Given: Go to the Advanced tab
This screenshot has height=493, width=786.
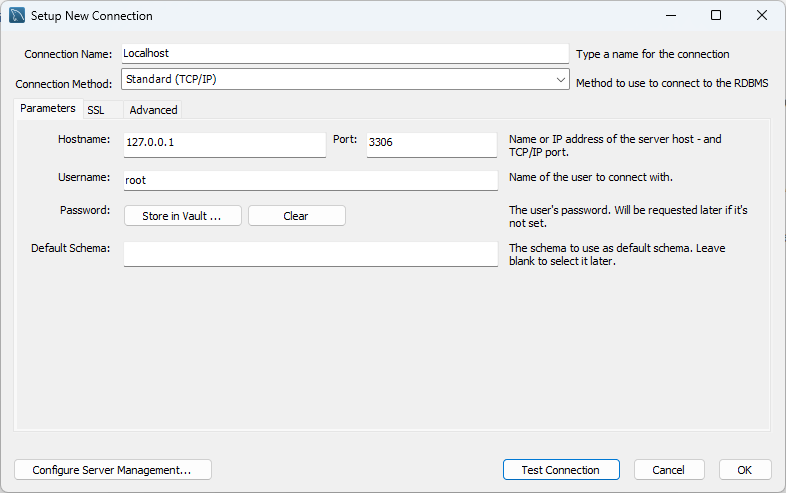Looking at the screenshot, I should (x=153, y=110).
